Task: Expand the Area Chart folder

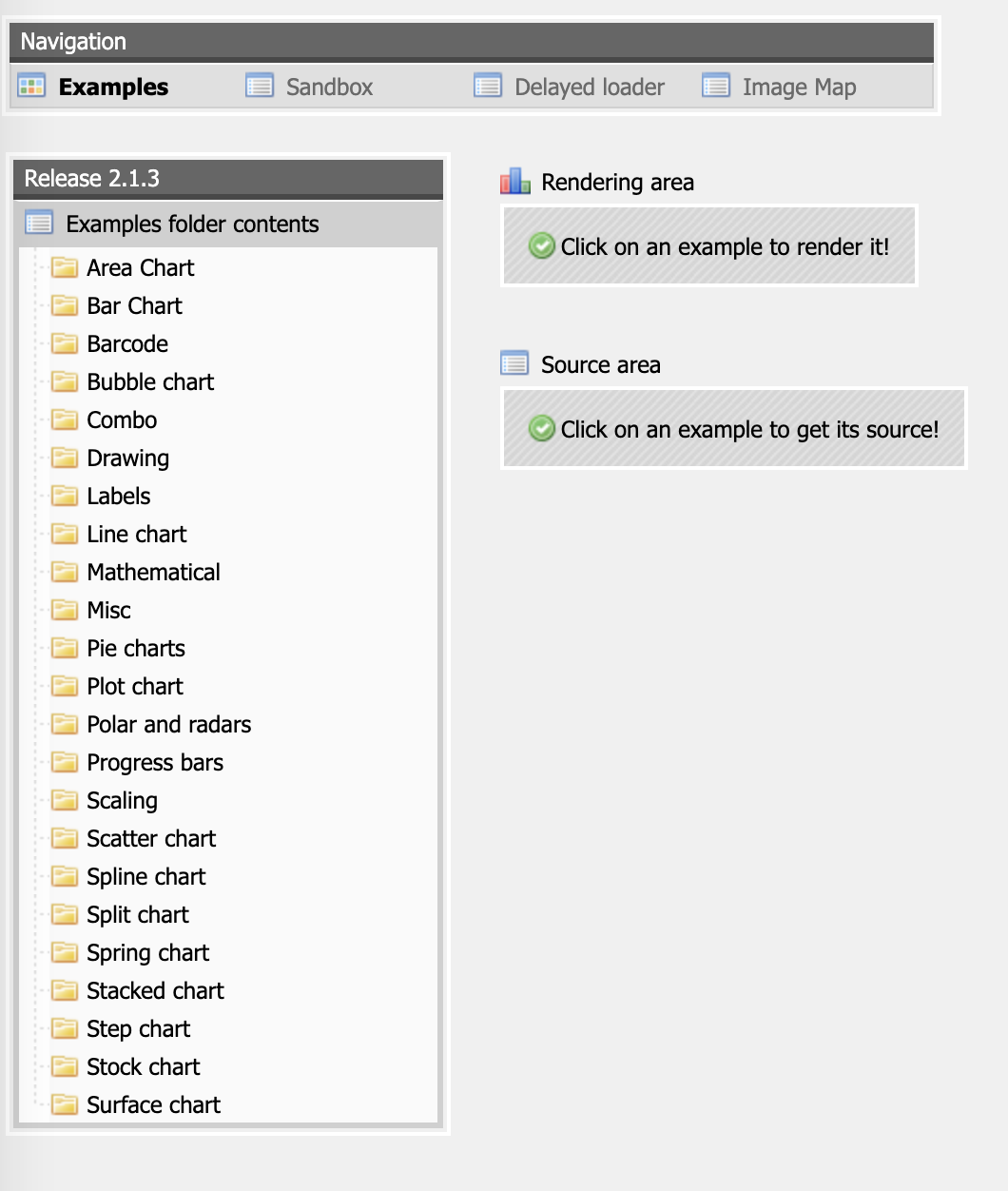Action: click(140, 267)
